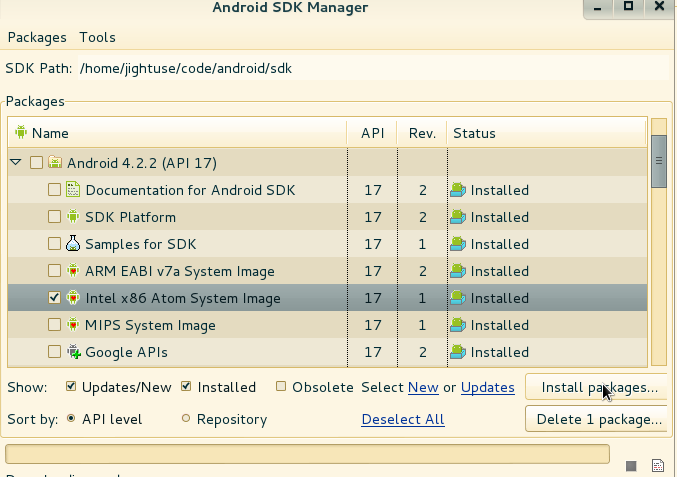The width and height of the screenshot is (677, 477).
Task: Click the Name column header
Action: click(177, 133)
